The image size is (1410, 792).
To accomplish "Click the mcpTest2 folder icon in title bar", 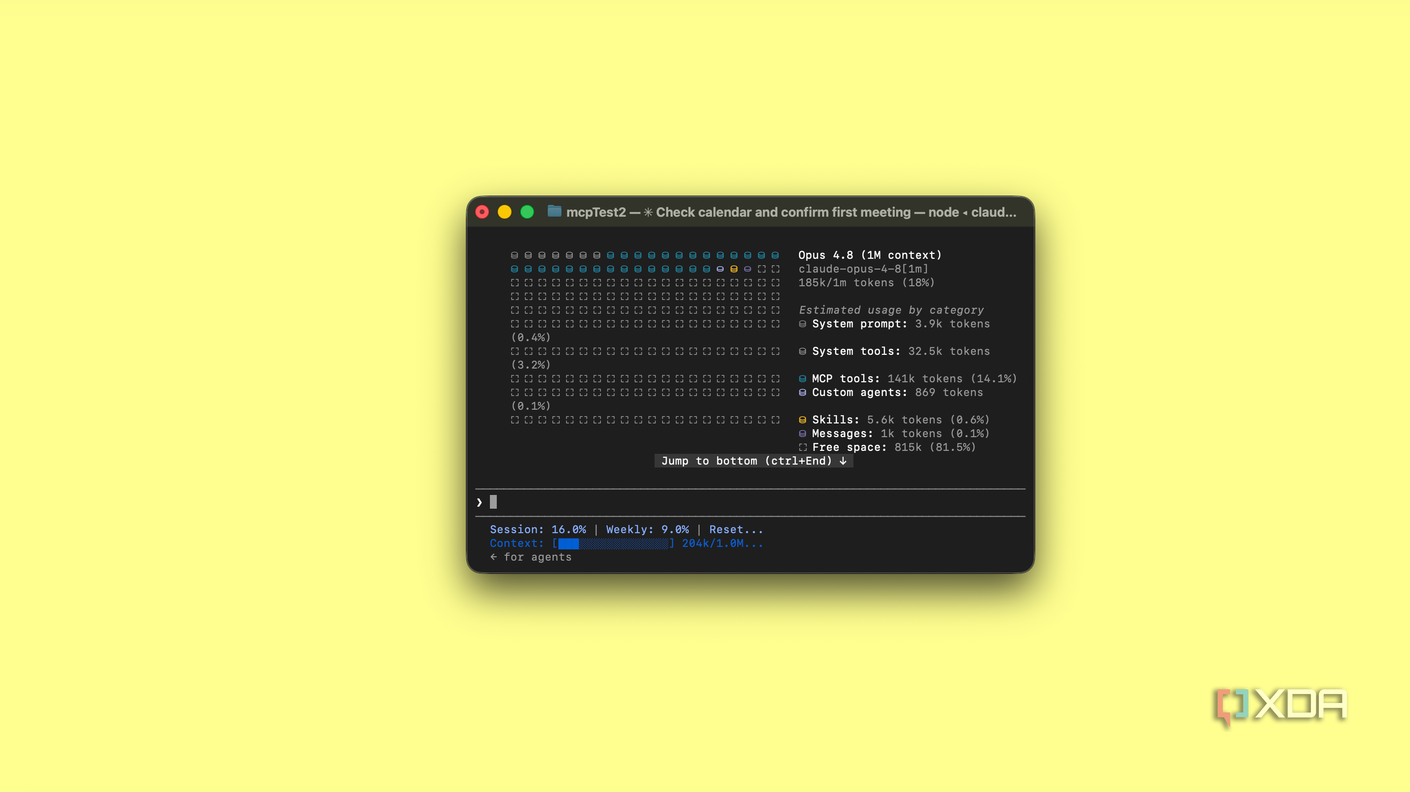I will (x=554, y=212).
